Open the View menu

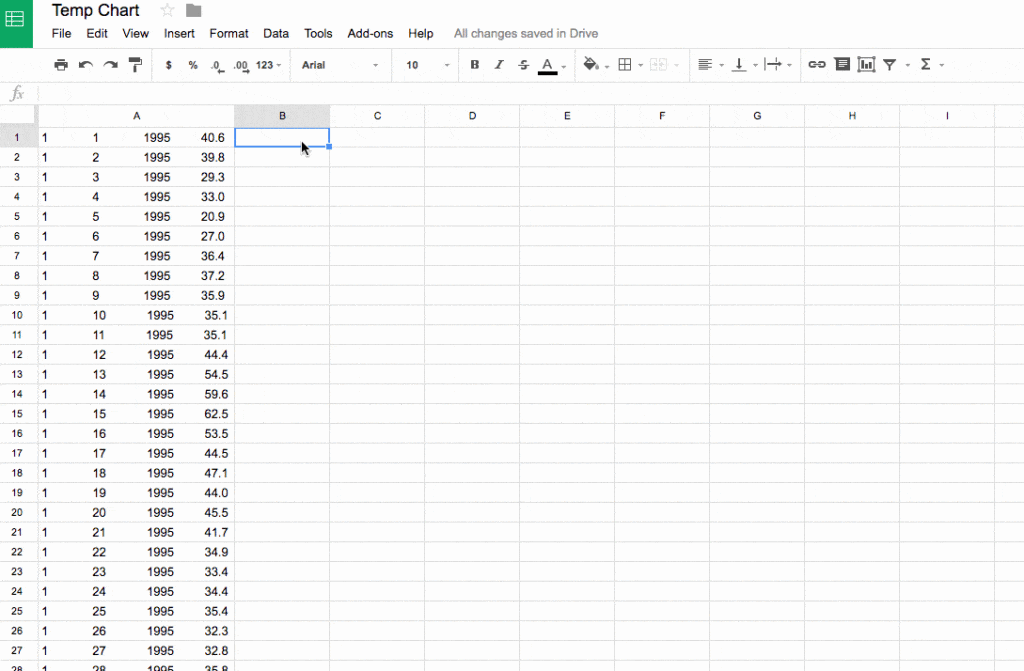click(x=135, y=33)
